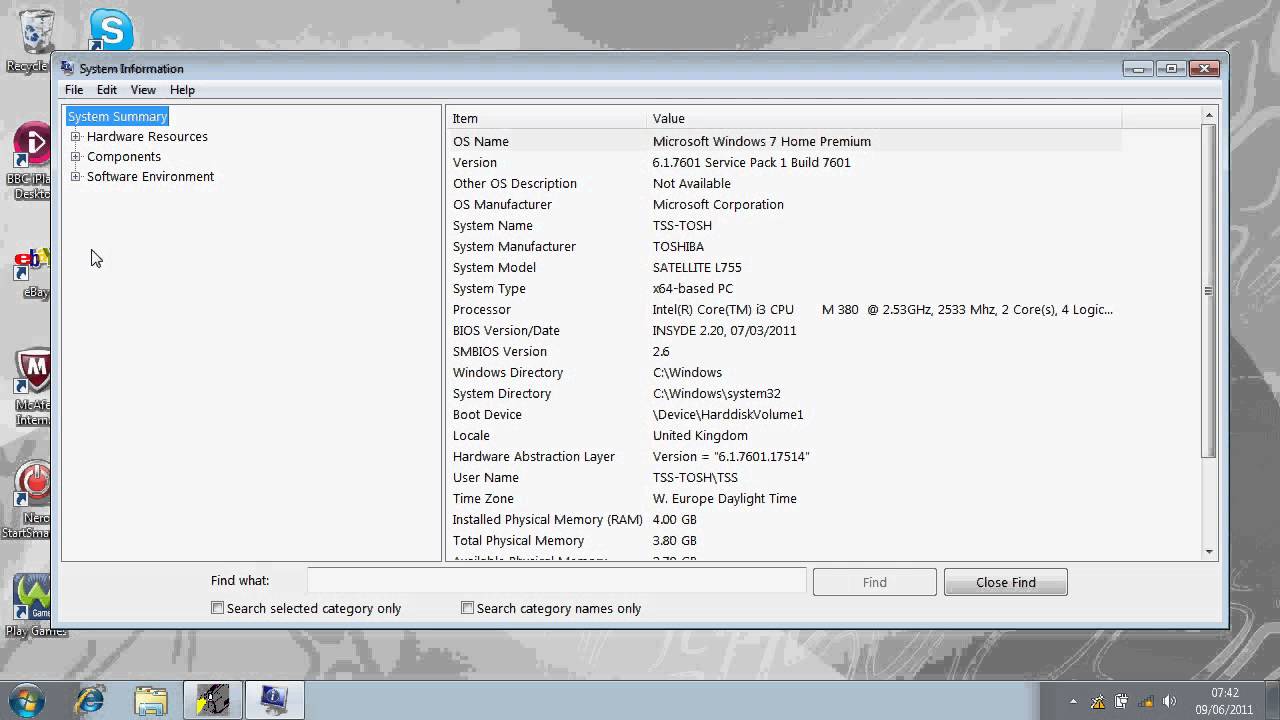Switch to the third taskbar application
This screenshot has height=720, width=1280.
pyautogui.click(x=212, y=700)
